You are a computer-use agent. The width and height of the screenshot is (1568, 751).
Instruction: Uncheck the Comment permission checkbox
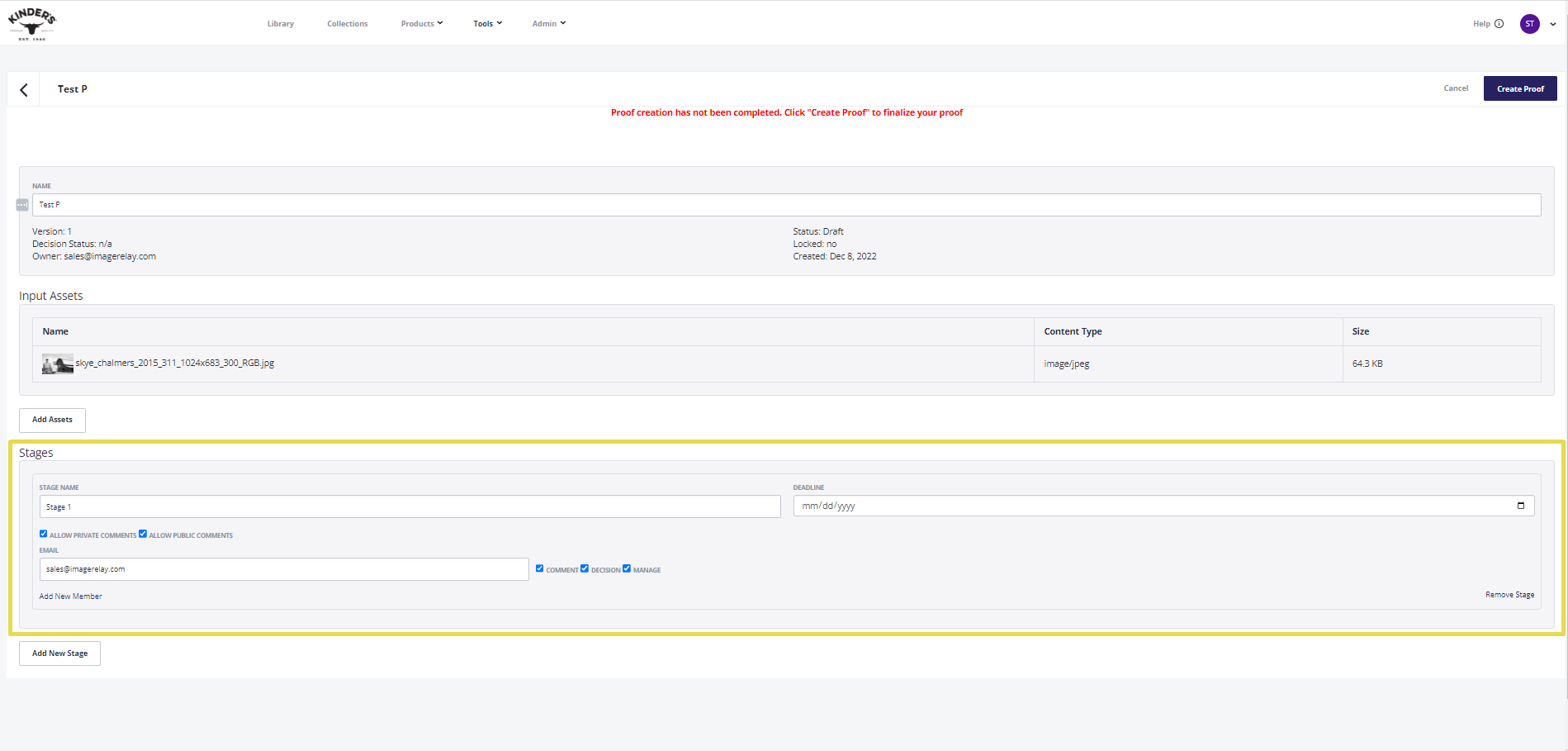click(x=540, y=568)
